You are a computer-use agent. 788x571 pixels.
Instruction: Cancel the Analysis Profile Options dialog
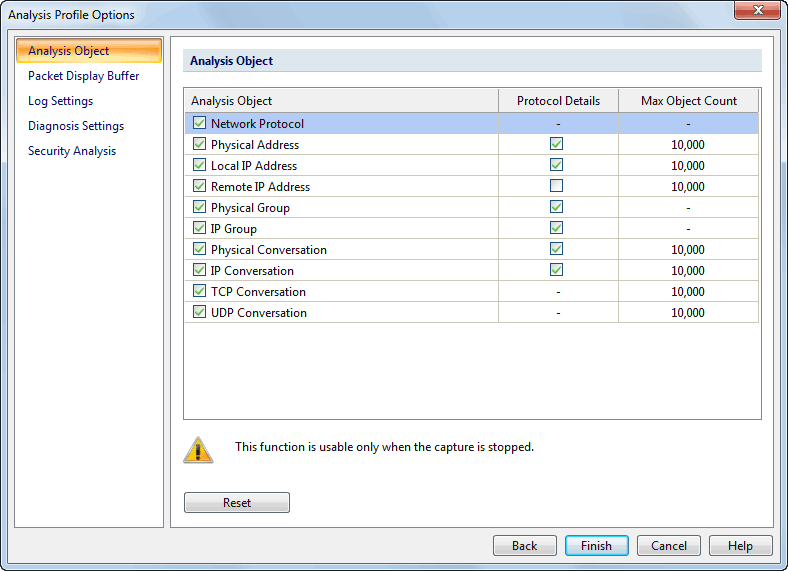click(x=668, y=546)
